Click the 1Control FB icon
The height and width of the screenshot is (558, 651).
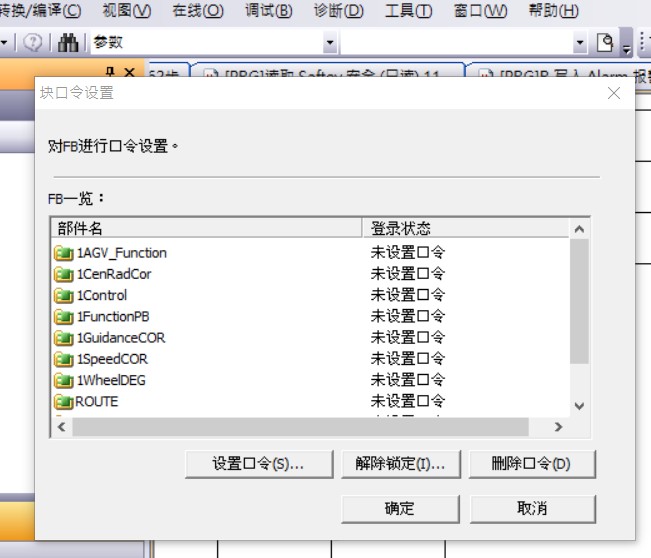pos(64,295)
